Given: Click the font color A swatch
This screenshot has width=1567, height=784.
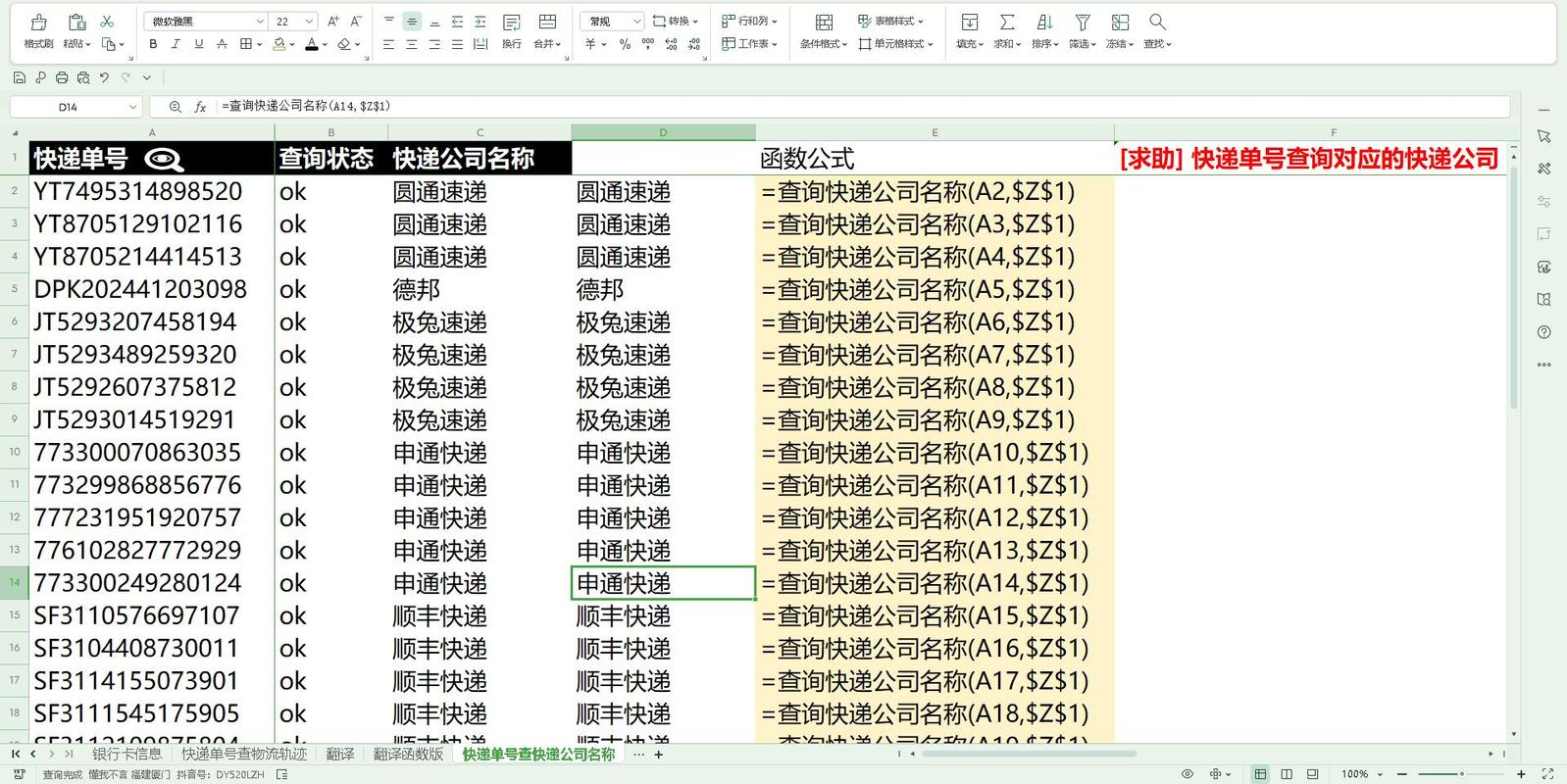Looking at the screenshot, I should click(x=312, y=44).
